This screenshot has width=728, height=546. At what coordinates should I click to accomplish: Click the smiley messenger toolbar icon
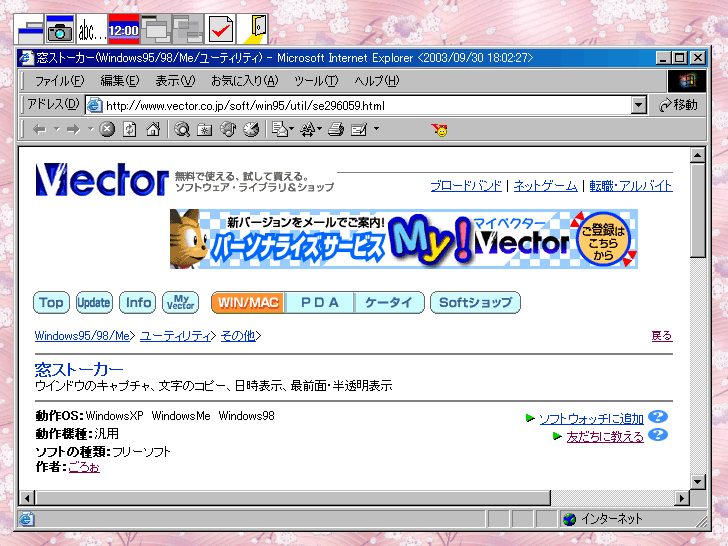point(439,130)
